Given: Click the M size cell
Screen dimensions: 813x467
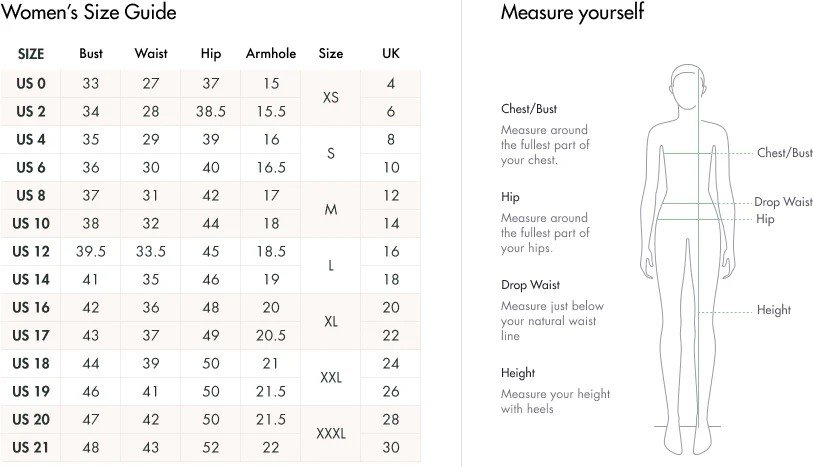Looking at the screenshot, I should (x=331, y=210).
